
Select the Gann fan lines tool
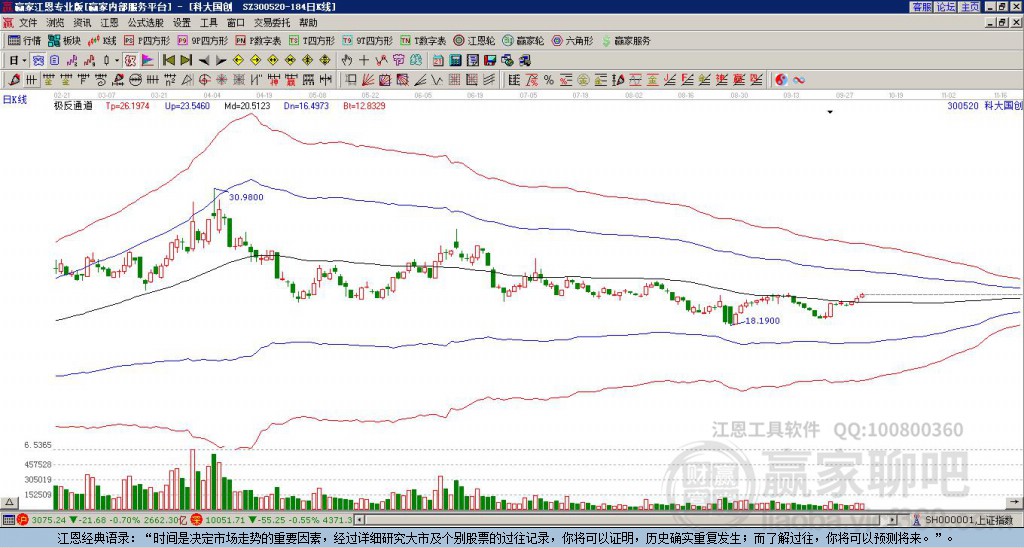(x=368, y=80)
